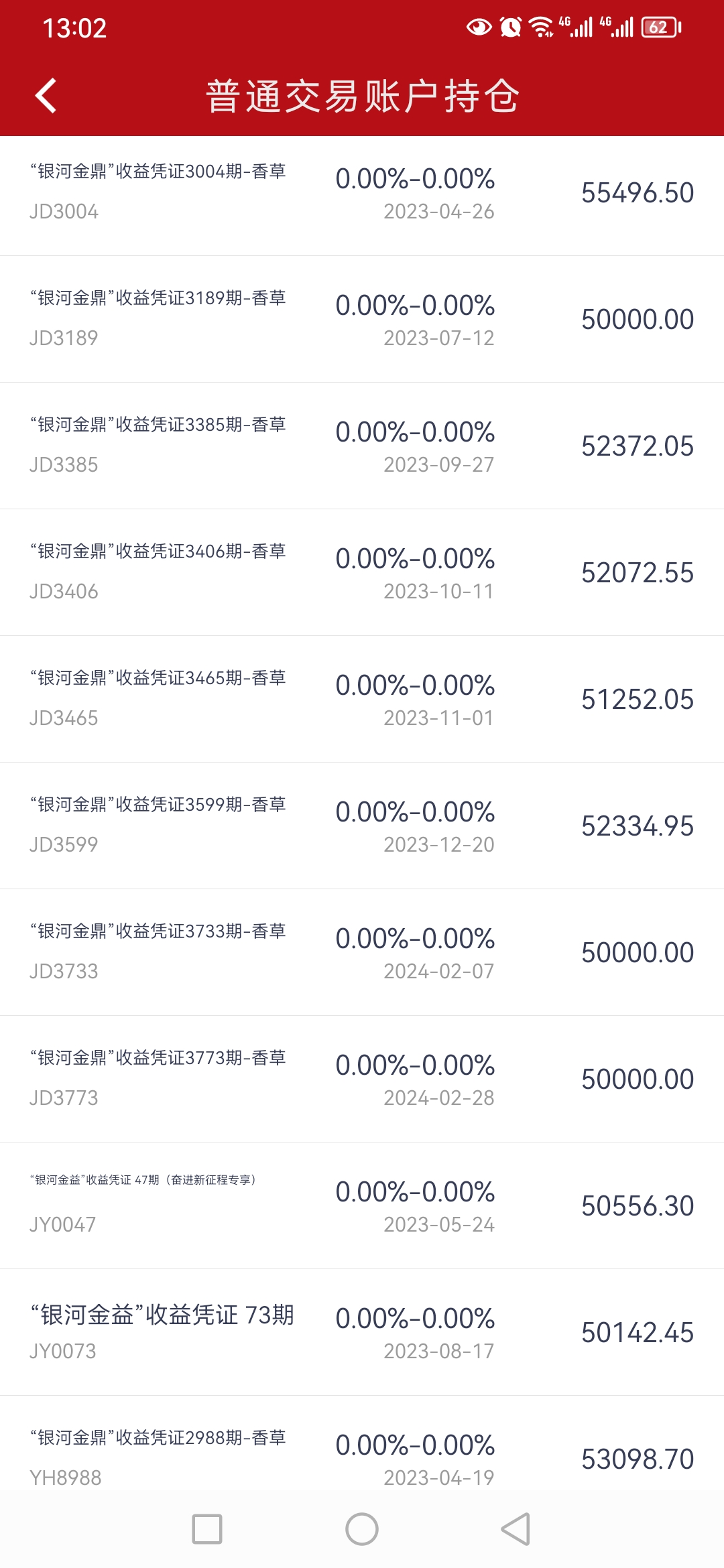Select the JD3385 holding entry
Viewport: 724px width, 1568px height.
[x=362, y=446]
